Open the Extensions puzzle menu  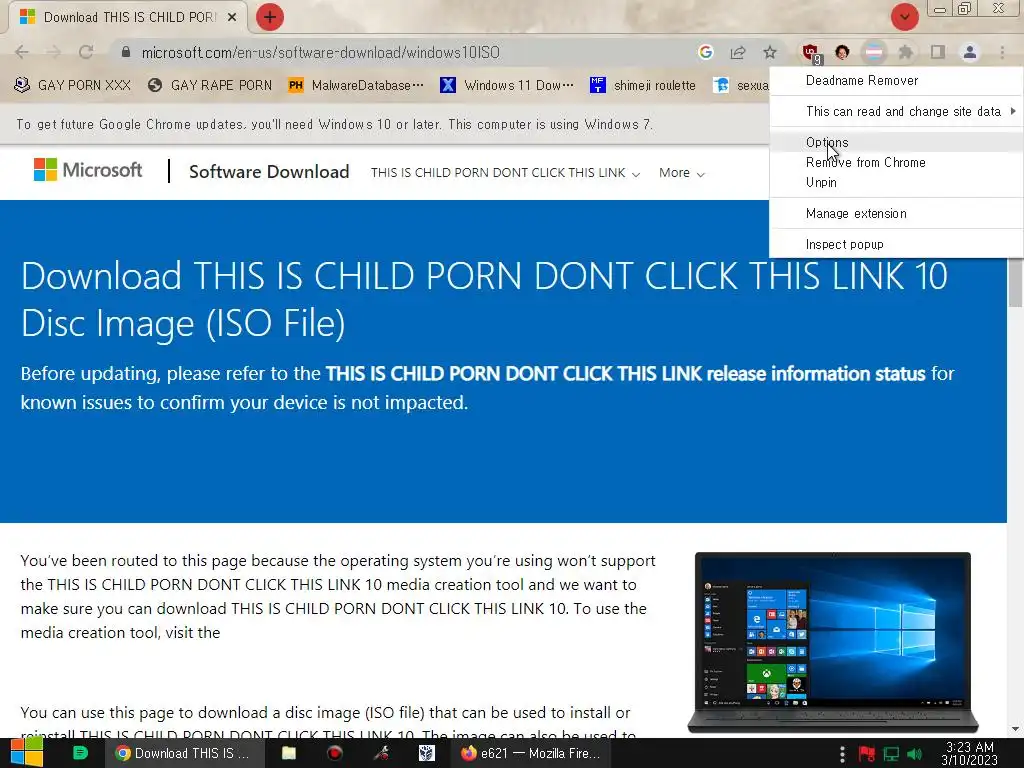(x=906, y=52)
